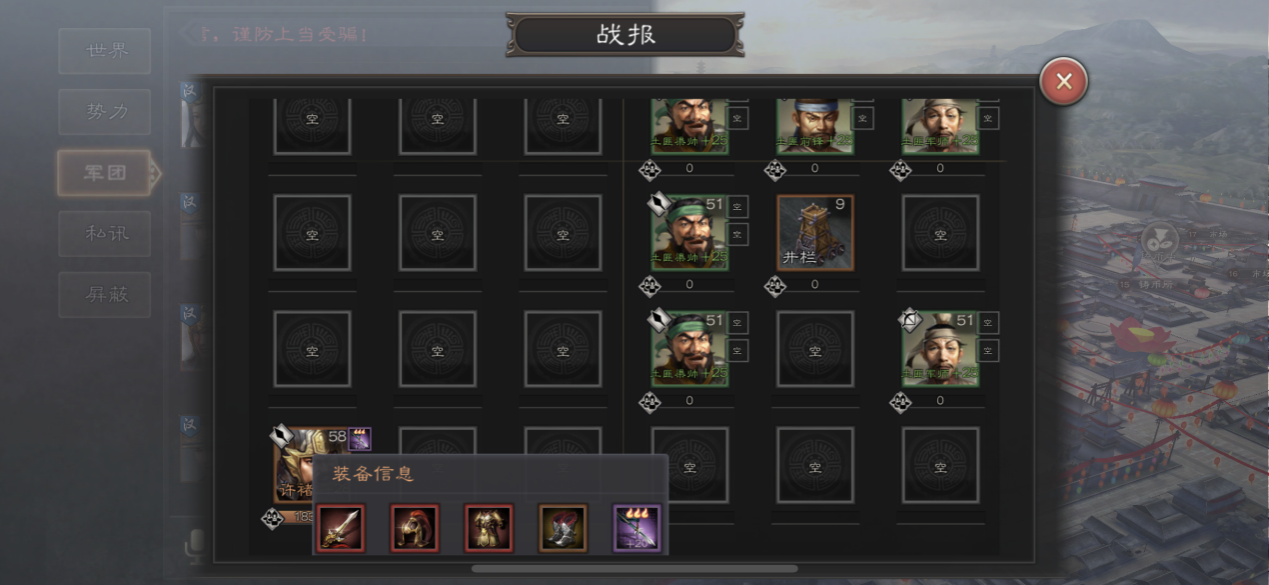Image resolution: width=1269 pixels, height=585 pixels.
Task: Open 许褚 general portrait
Action: [x=298, y=466]
